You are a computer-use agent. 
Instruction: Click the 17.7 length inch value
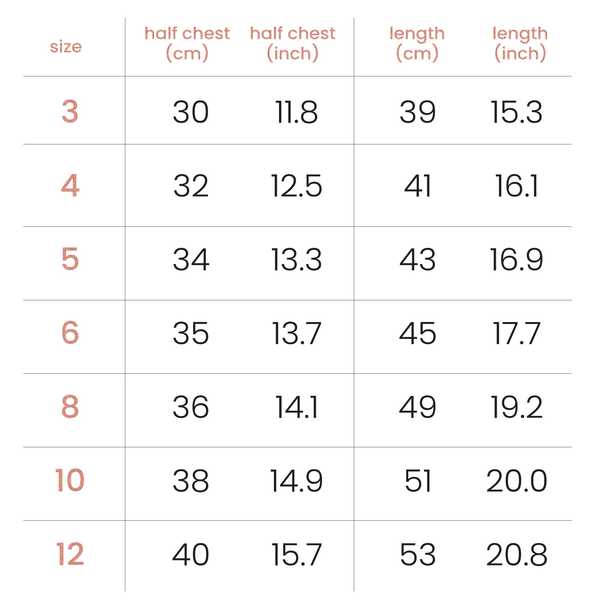click(x=517, y=333)
